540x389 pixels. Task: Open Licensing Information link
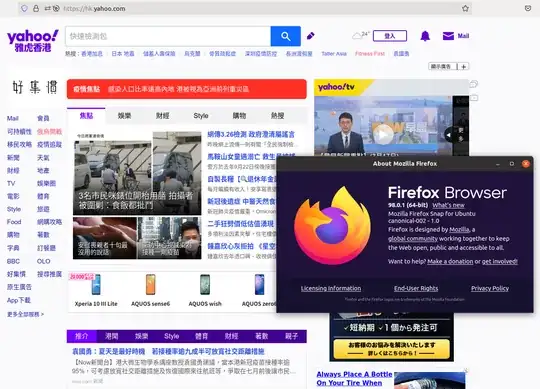[331, 288]
